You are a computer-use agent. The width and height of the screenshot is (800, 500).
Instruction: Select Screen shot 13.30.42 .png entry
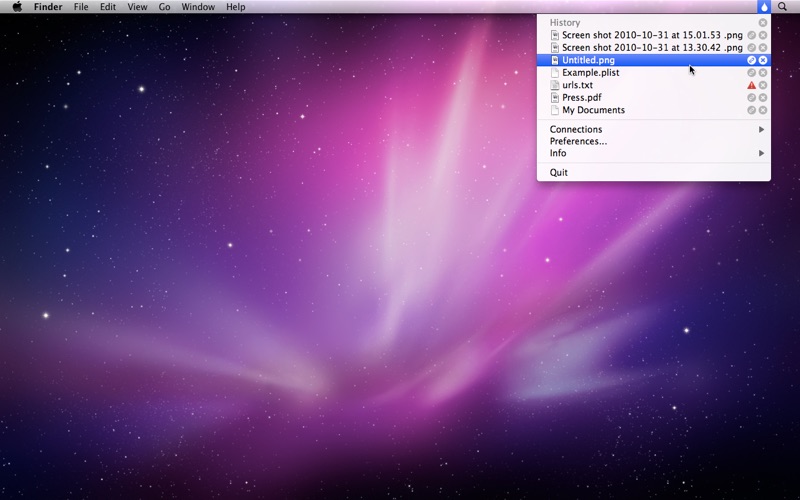pos(651,47)
